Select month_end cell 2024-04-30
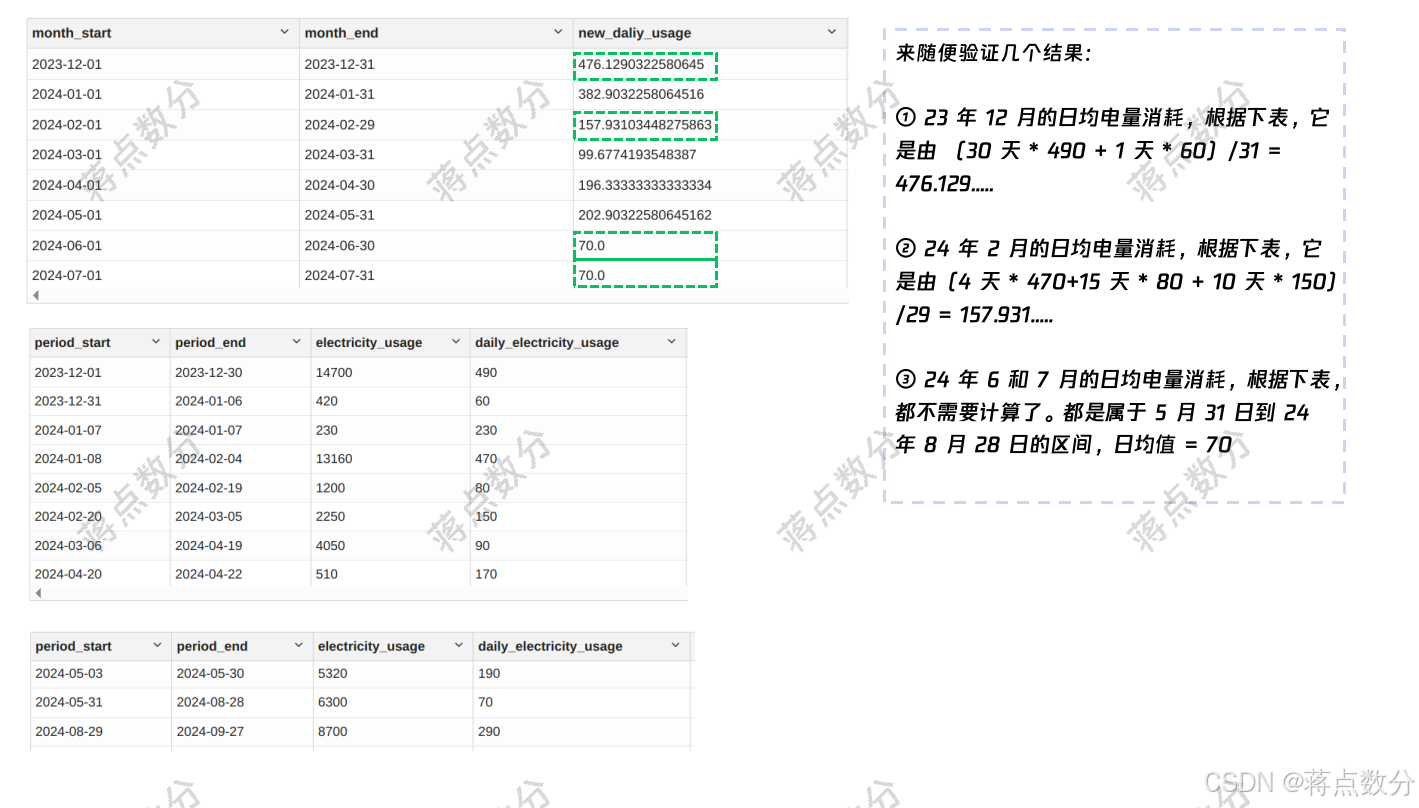The width and height of the screenshot is (1419, 808). pyautogui.click(x=436, y=185)
